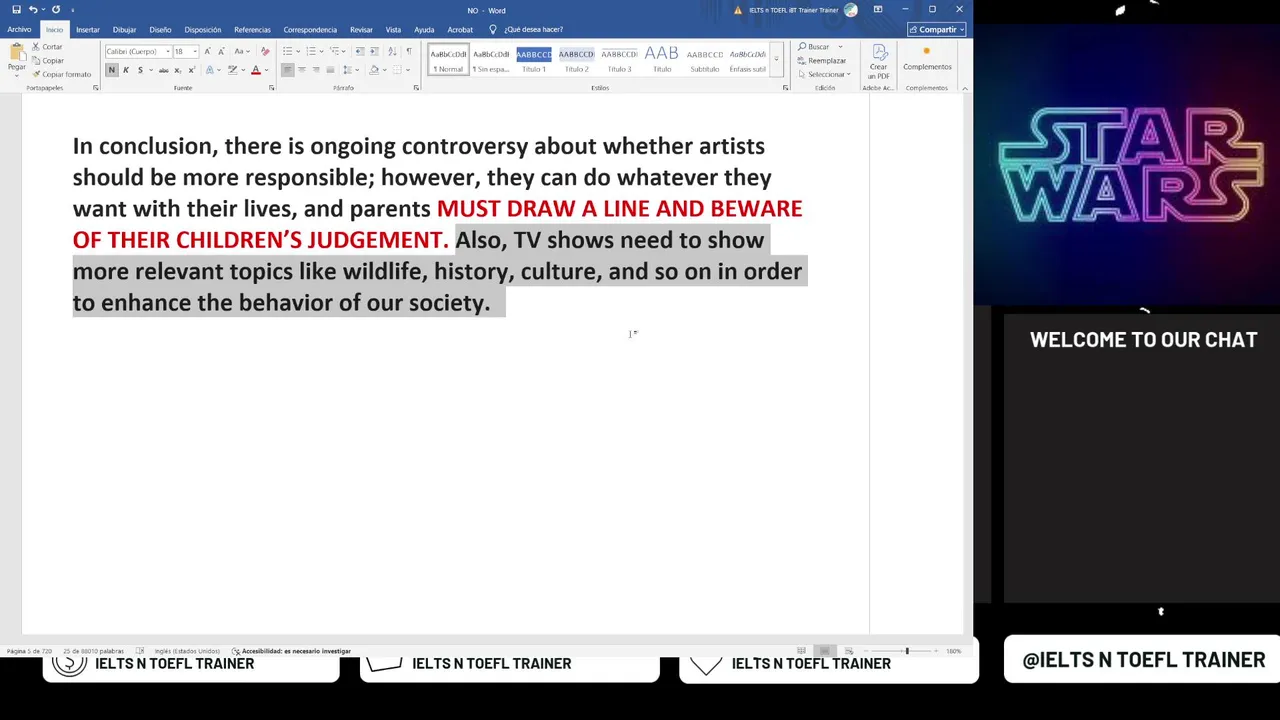
Task: Expand the bullets list dropdown
Action: [x=297, y=51]
